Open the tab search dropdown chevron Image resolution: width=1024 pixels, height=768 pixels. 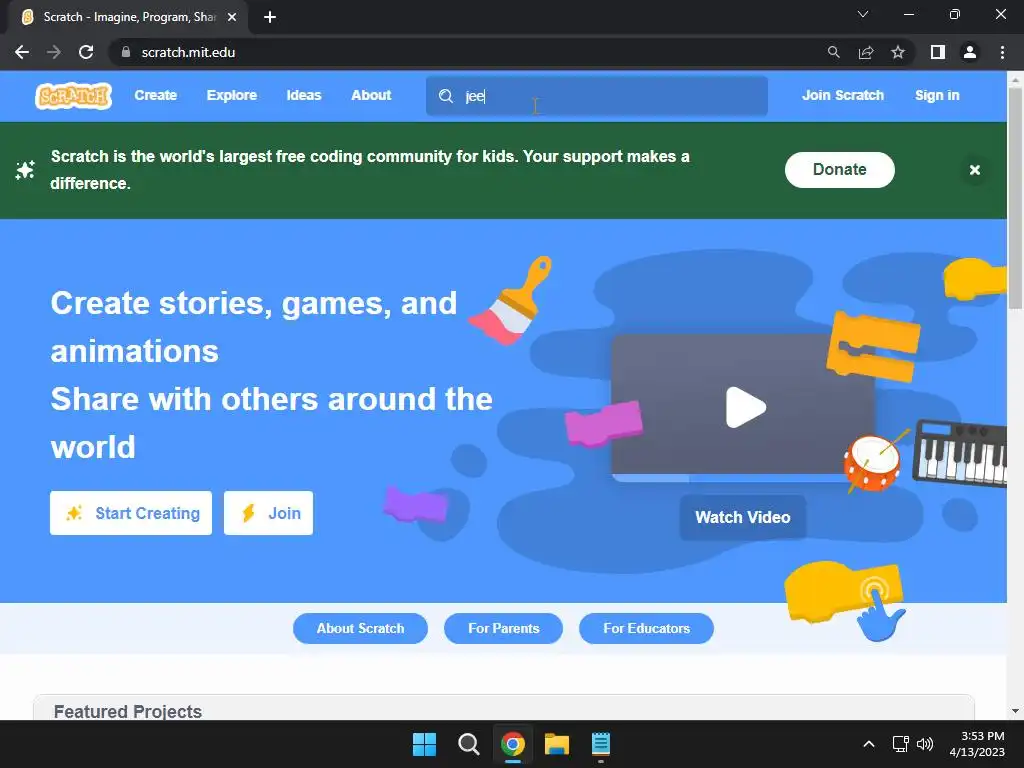[x=863, y=14]
